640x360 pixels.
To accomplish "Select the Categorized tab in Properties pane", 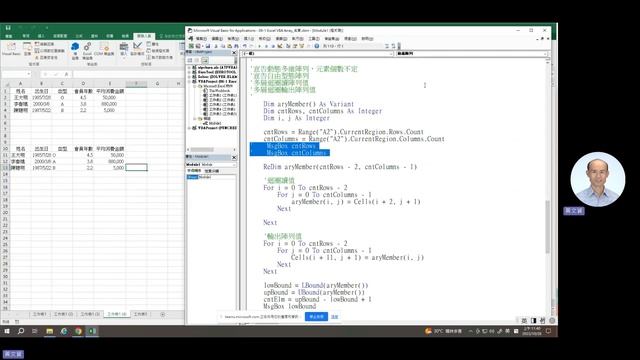I will pos(211,171).
